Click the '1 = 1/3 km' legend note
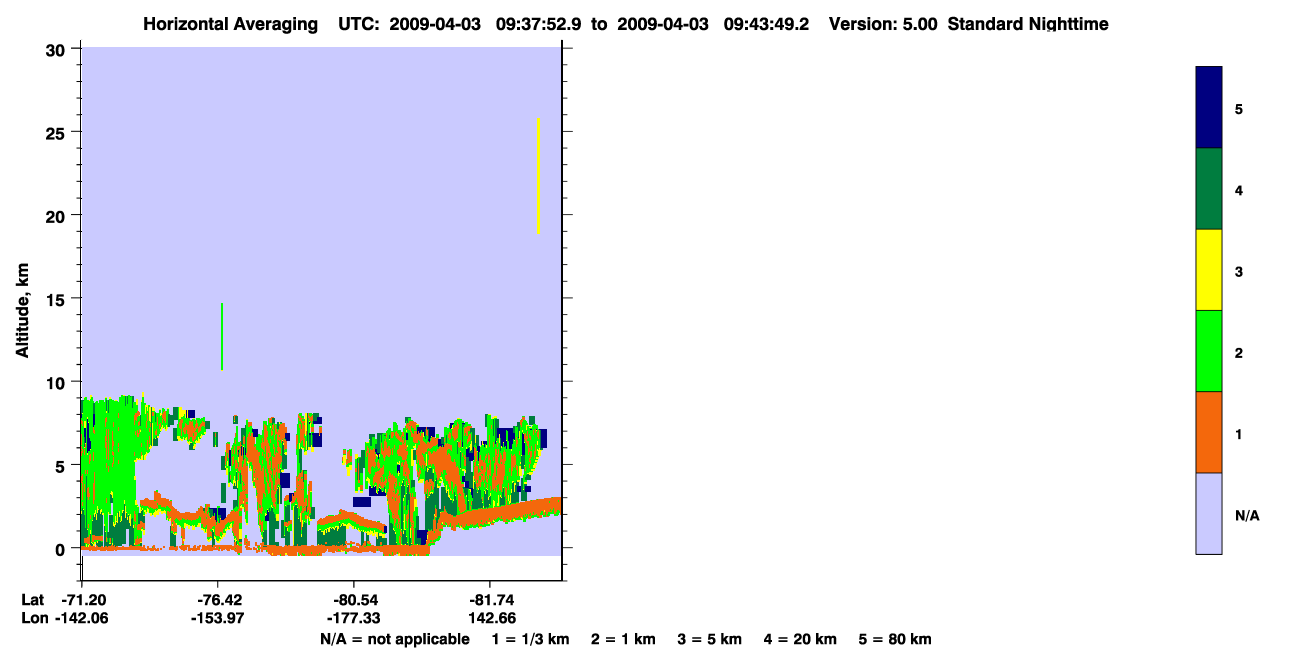 pyautogui.click(x=531, y=639)
